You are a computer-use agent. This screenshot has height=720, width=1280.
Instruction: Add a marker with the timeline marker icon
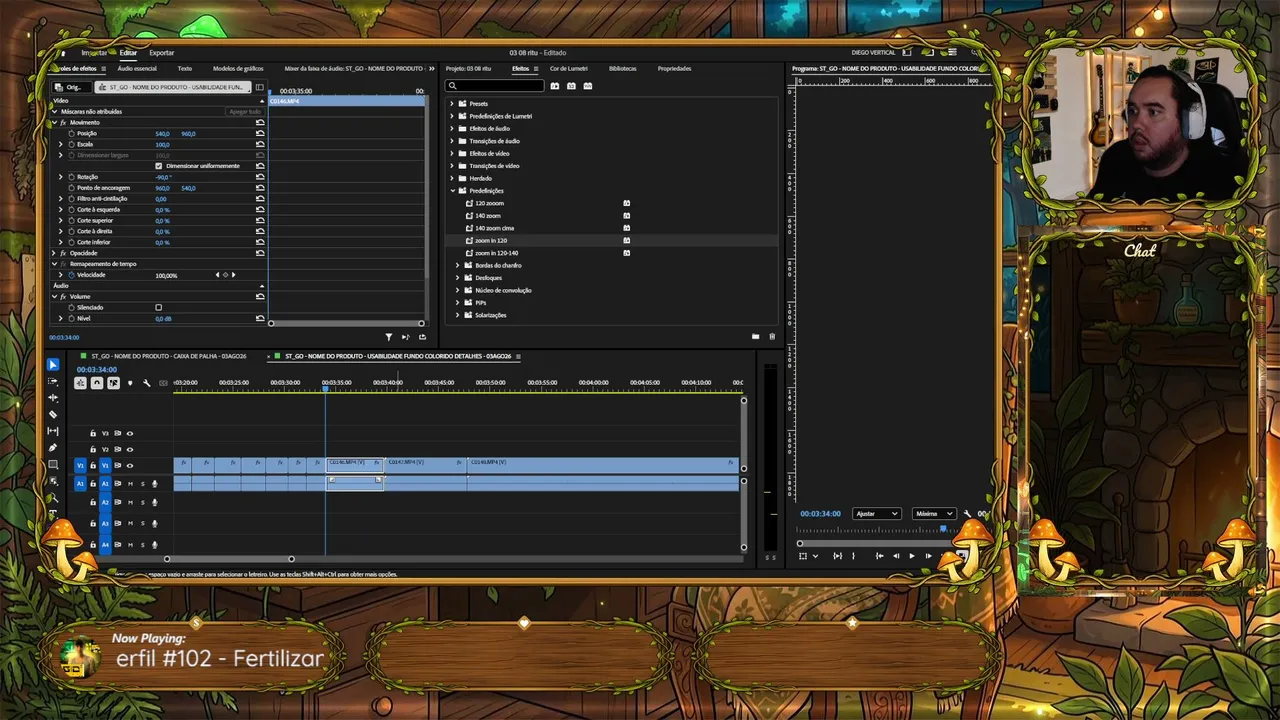(x=130, y=383)
